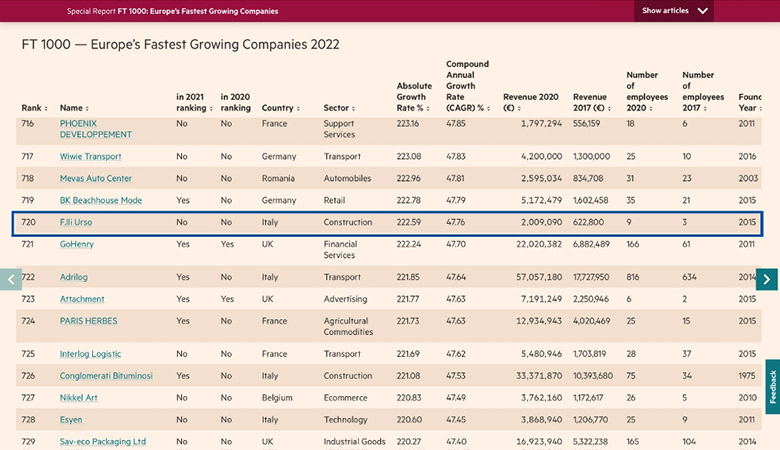This screenshot has width=780, height=450.
Task: Go to the next table page arrow
Action: [767, 279]
